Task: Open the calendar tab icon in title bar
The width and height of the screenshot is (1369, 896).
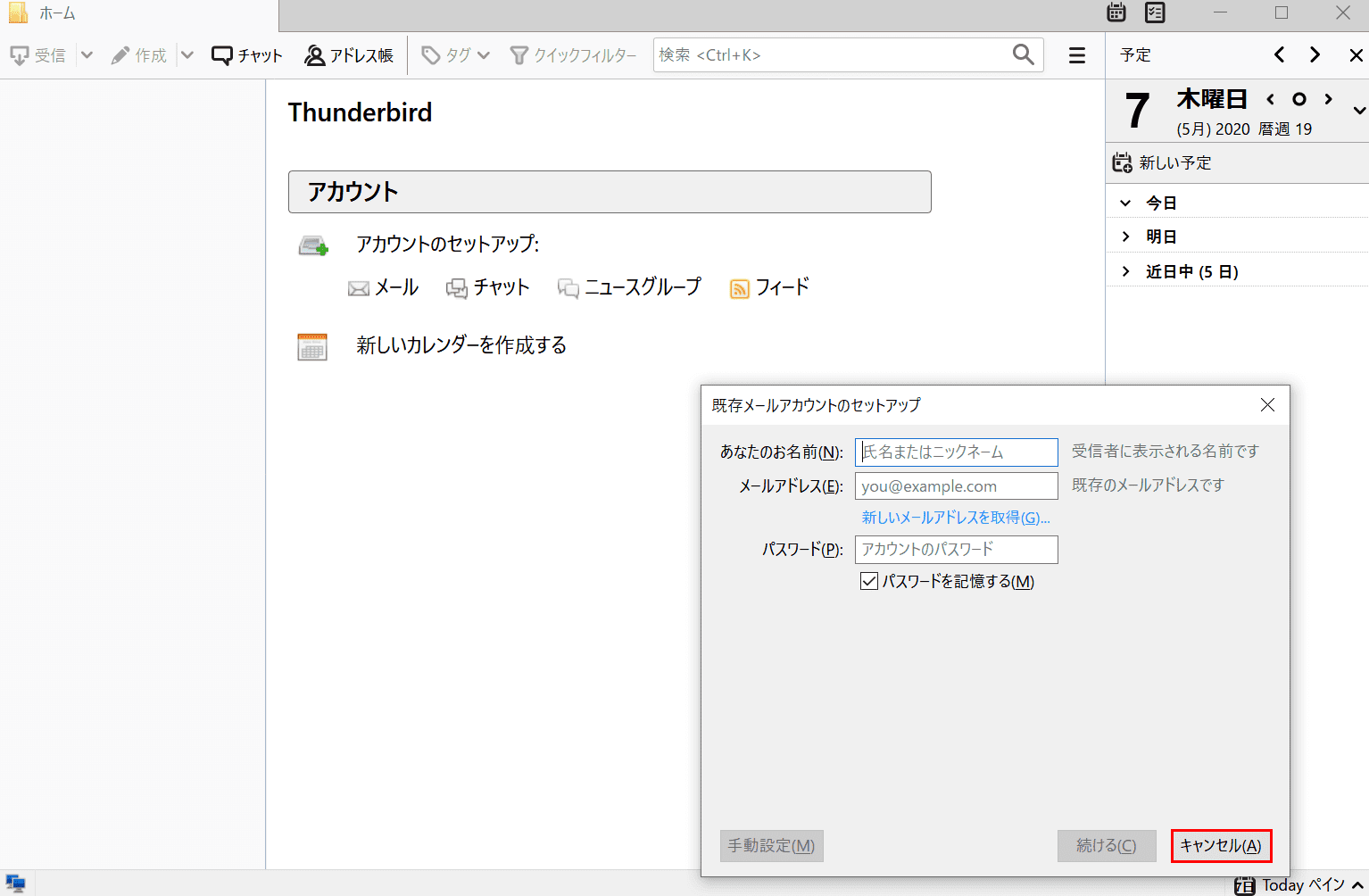Action: 1116,12
